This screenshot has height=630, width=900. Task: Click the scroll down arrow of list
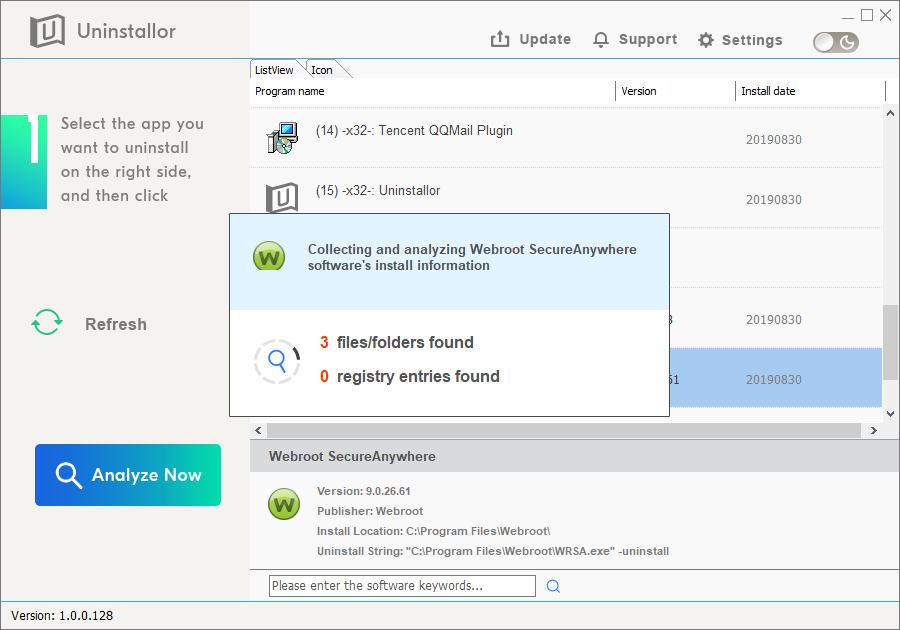890,414
